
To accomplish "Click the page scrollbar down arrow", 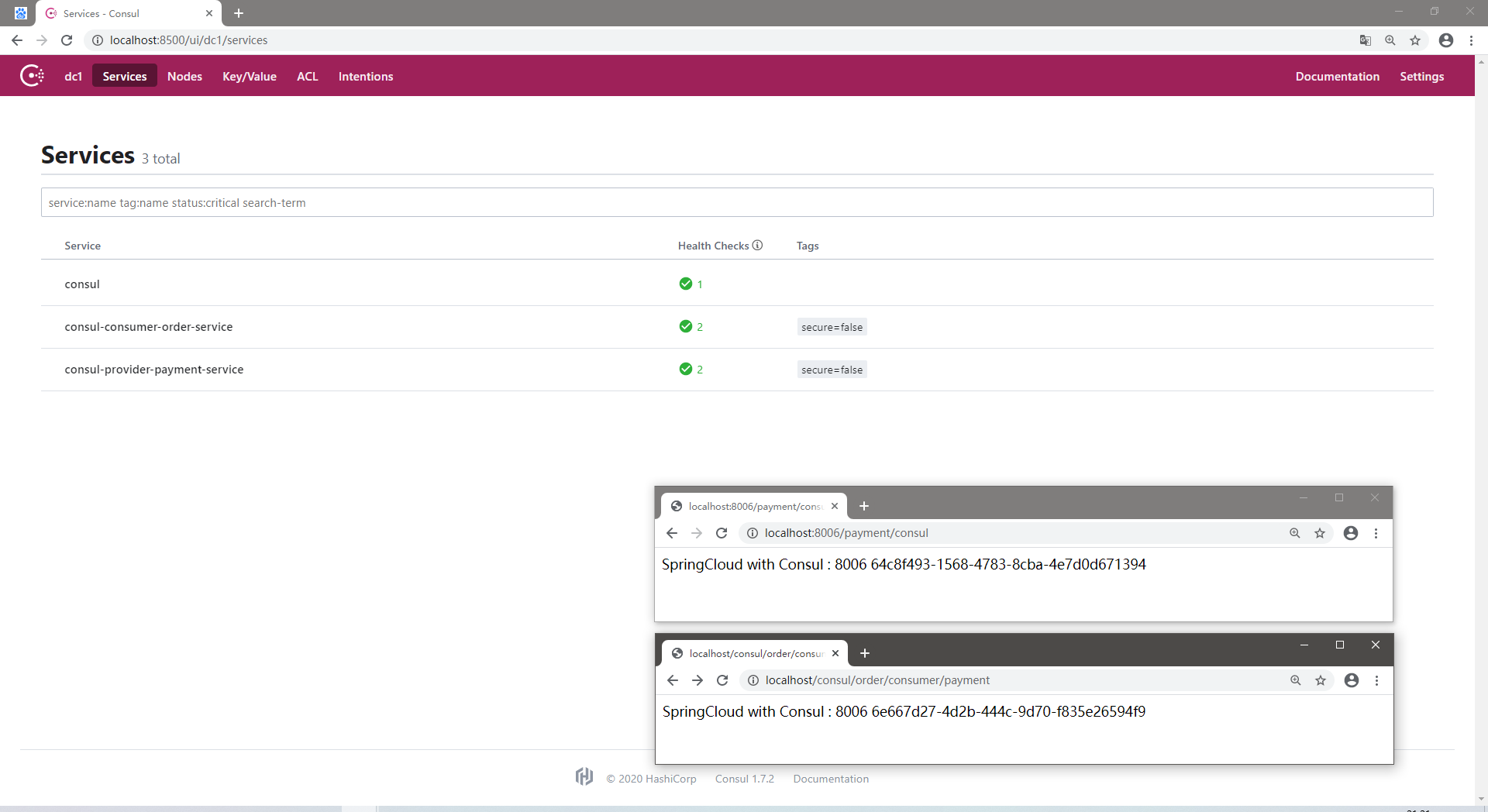I will tap(1481, 799).
